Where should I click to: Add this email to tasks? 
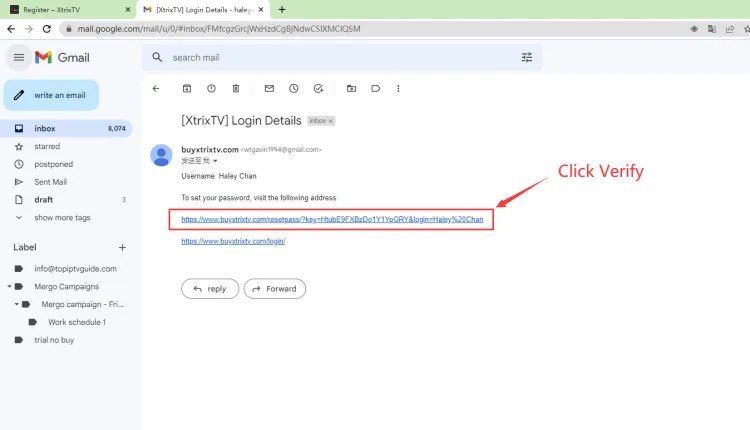(x=318, y=88)
